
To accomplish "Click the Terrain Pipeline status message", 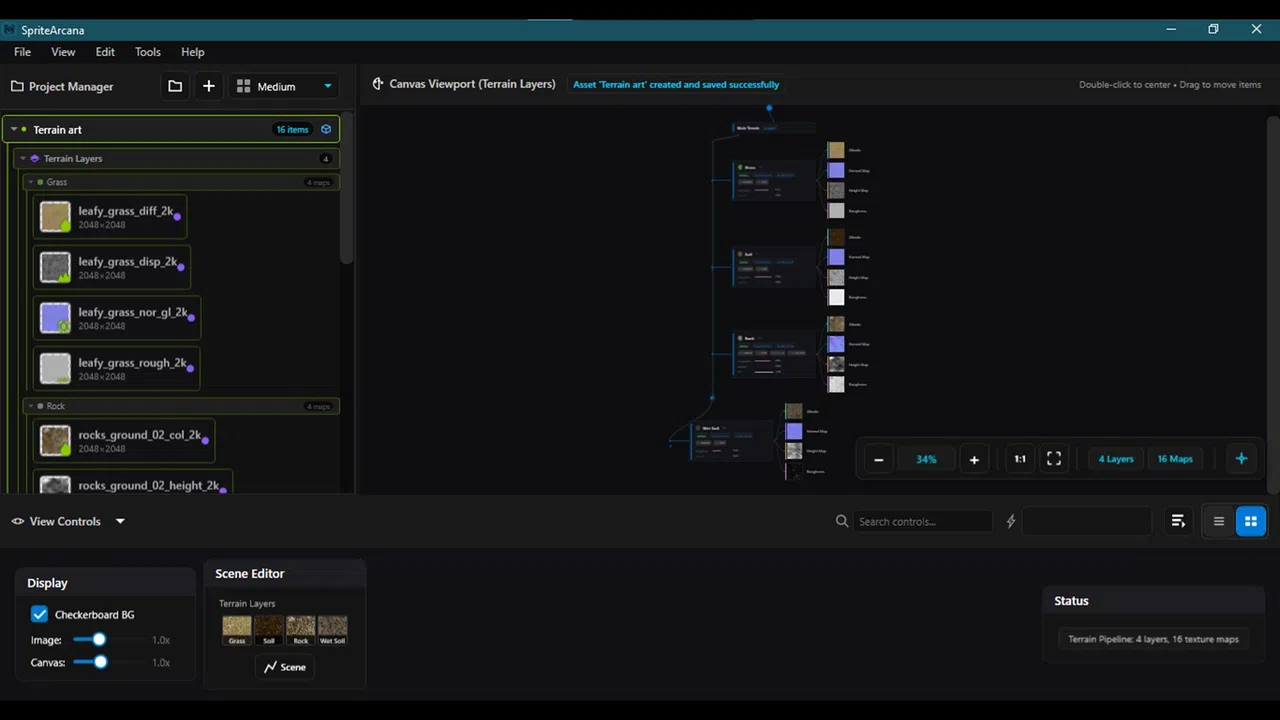I will tap(1153, 639).
